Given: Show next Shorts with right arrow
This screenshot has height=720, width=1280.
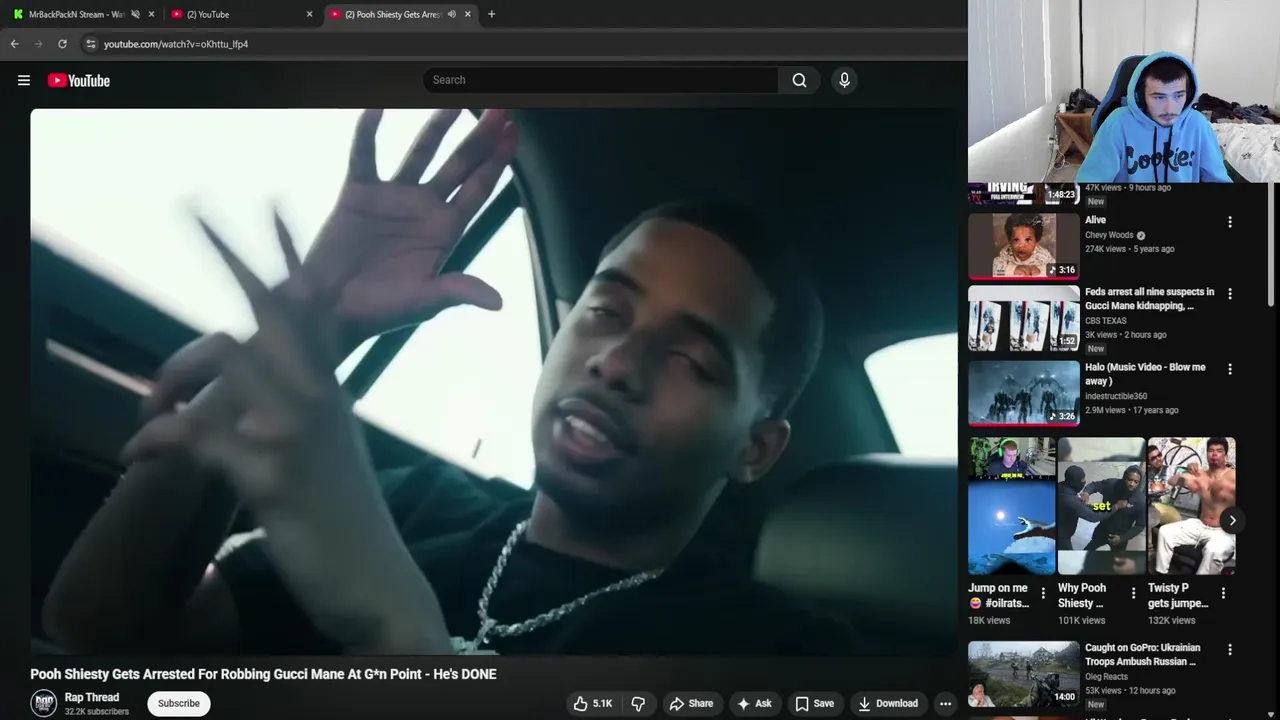Looking at the screenshot, I should pos(1232,520).
